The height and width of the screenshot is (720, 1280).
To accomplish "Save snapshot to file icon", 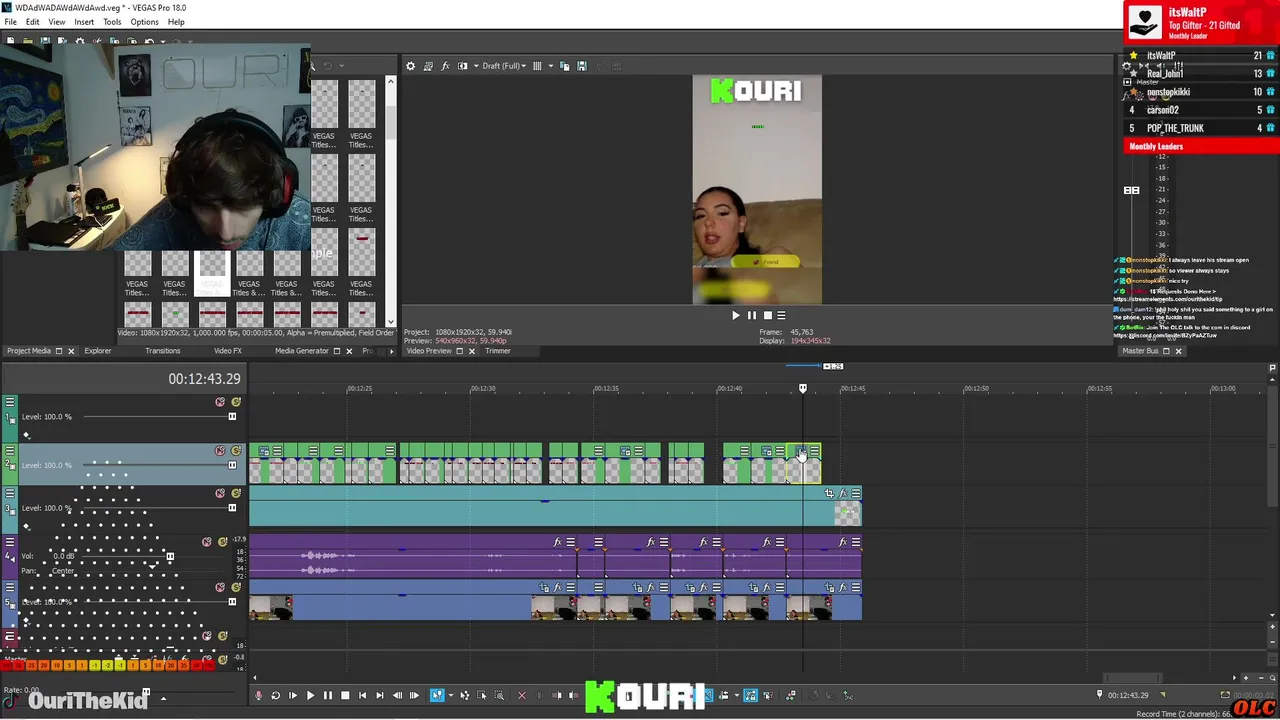I will (582, 66).
